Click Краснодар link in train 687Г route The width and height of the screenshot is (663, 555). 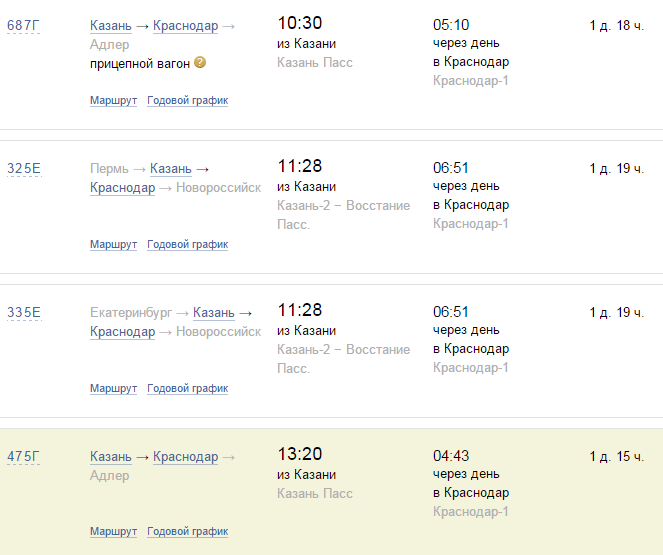(x=185, y=26)
